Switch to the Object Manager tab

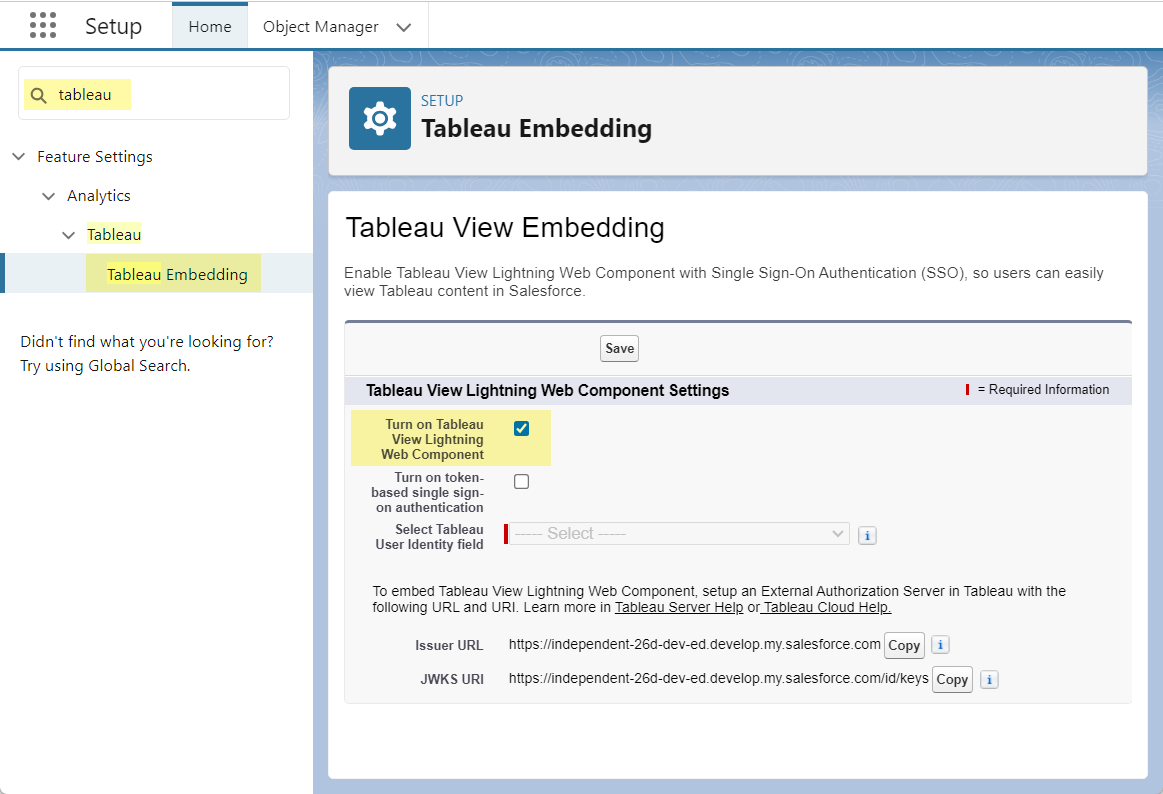tap(320, 27)
